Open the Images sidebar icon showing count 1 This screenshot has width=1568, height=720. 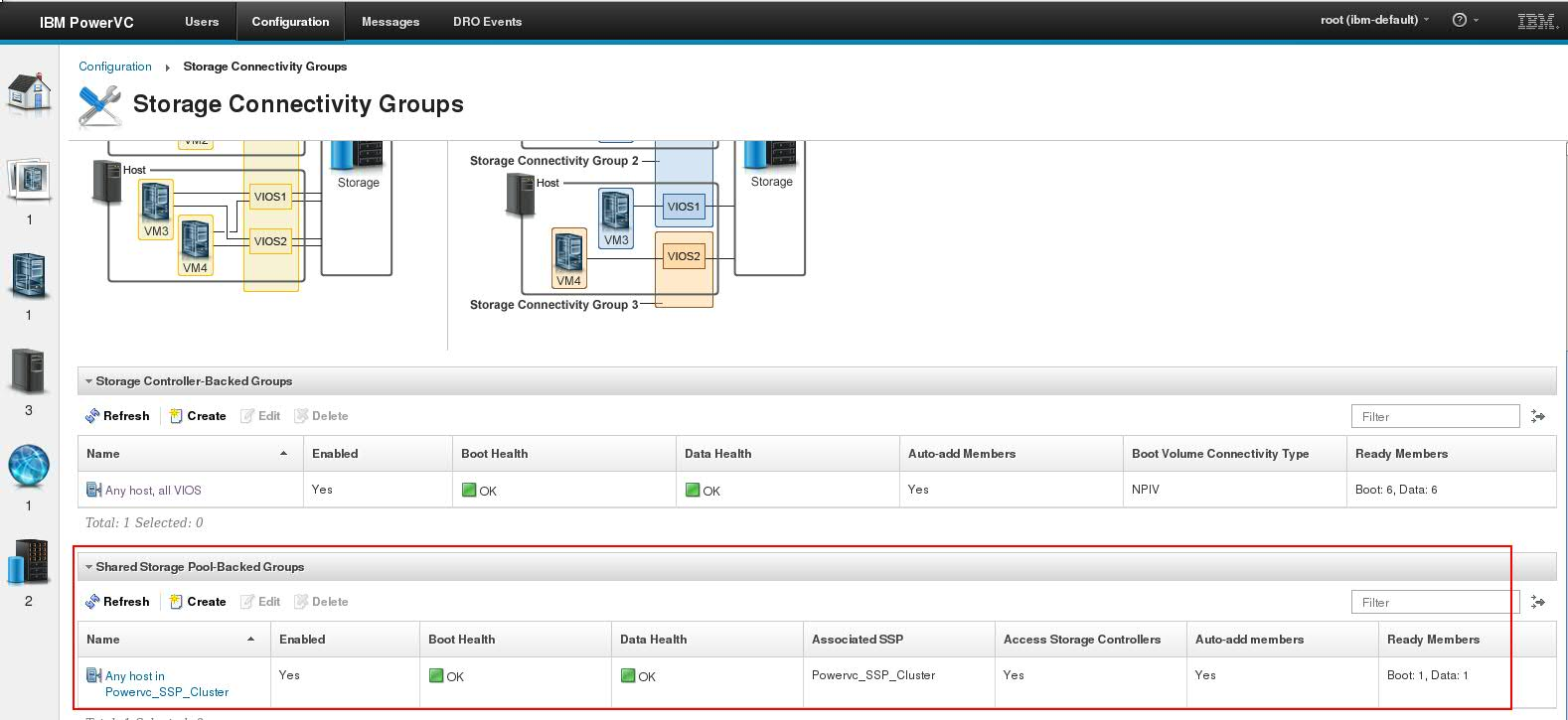[30, 180]
